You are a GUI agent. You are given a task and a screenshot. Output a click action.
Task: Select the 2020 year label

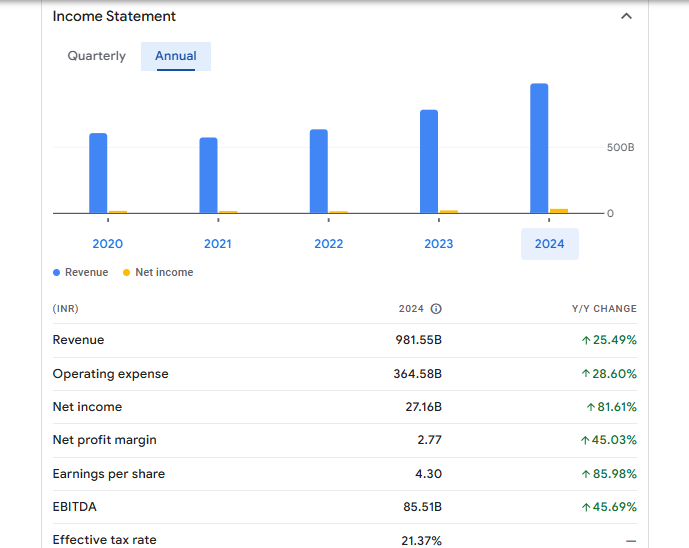(108, 244)
